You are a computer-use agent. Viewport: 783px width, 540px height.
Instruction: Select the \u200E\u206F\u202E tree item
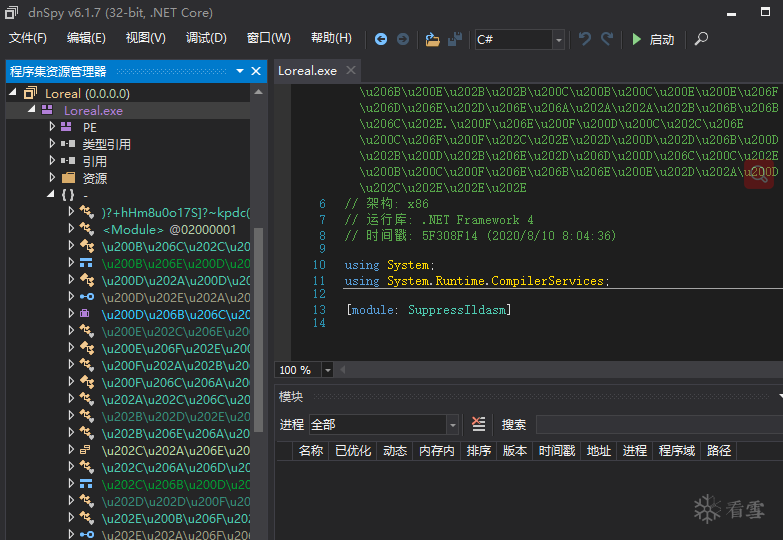click(x=176, y=349)
